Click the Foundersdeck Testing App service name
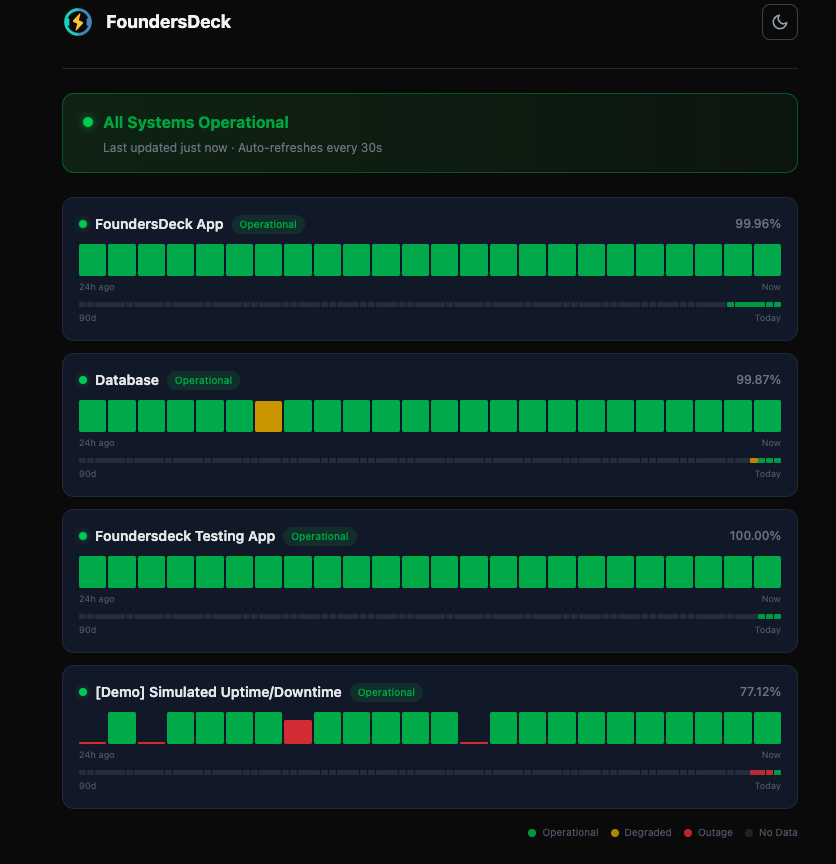The height and width of the screenshot is (864, 836). tap(185, 536)
